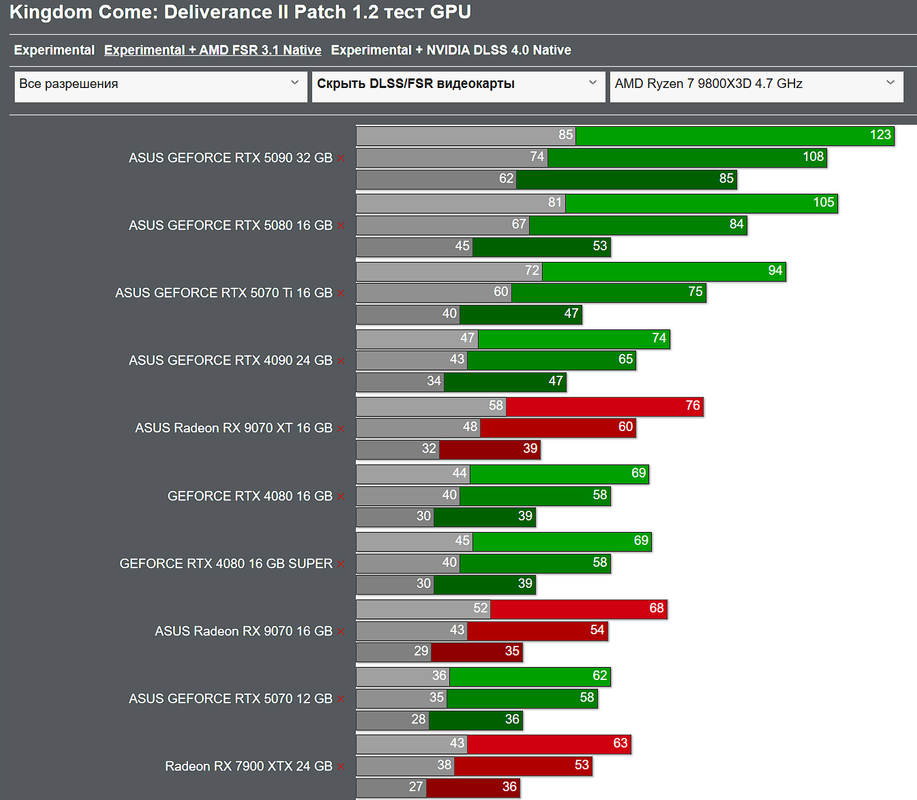Open the Скрыть DLSS/FSR видеокарты dropdown
This screenshot has height=800, width=917.
point(458,87)
